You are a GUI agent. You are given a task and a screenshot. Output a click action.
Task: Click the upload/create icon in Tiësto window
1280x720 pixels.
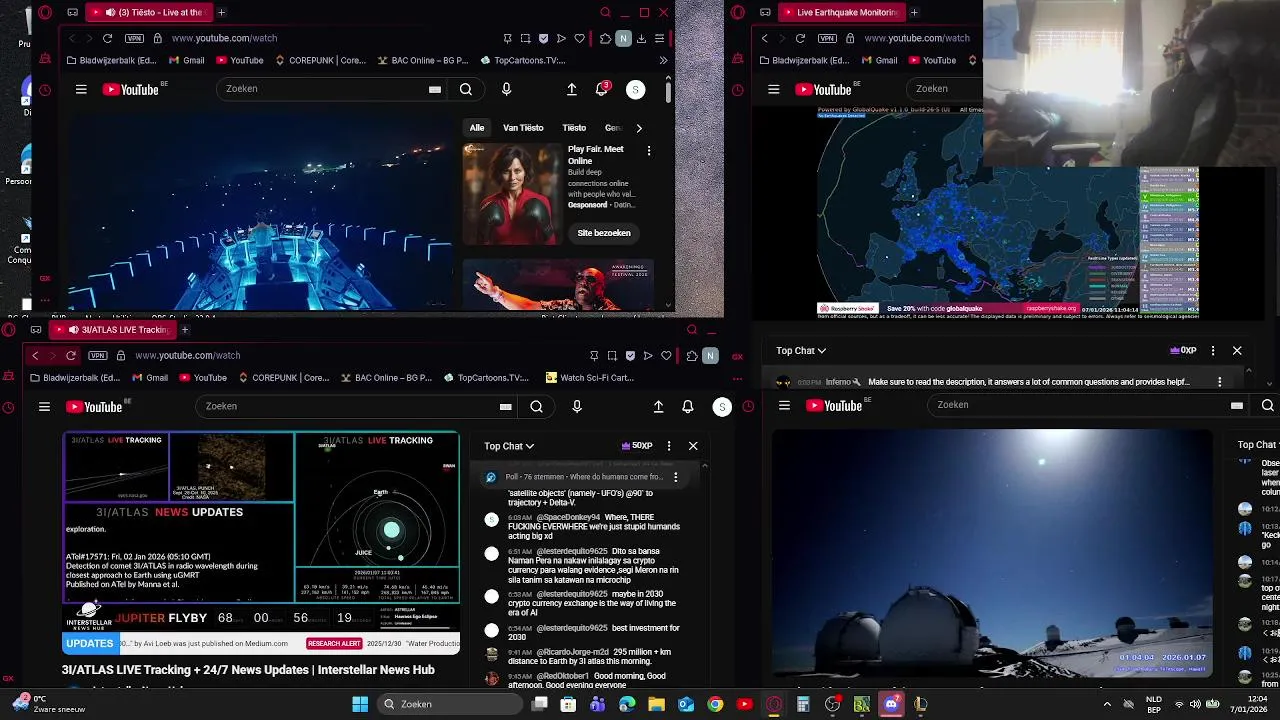click(x=572, y=89)
